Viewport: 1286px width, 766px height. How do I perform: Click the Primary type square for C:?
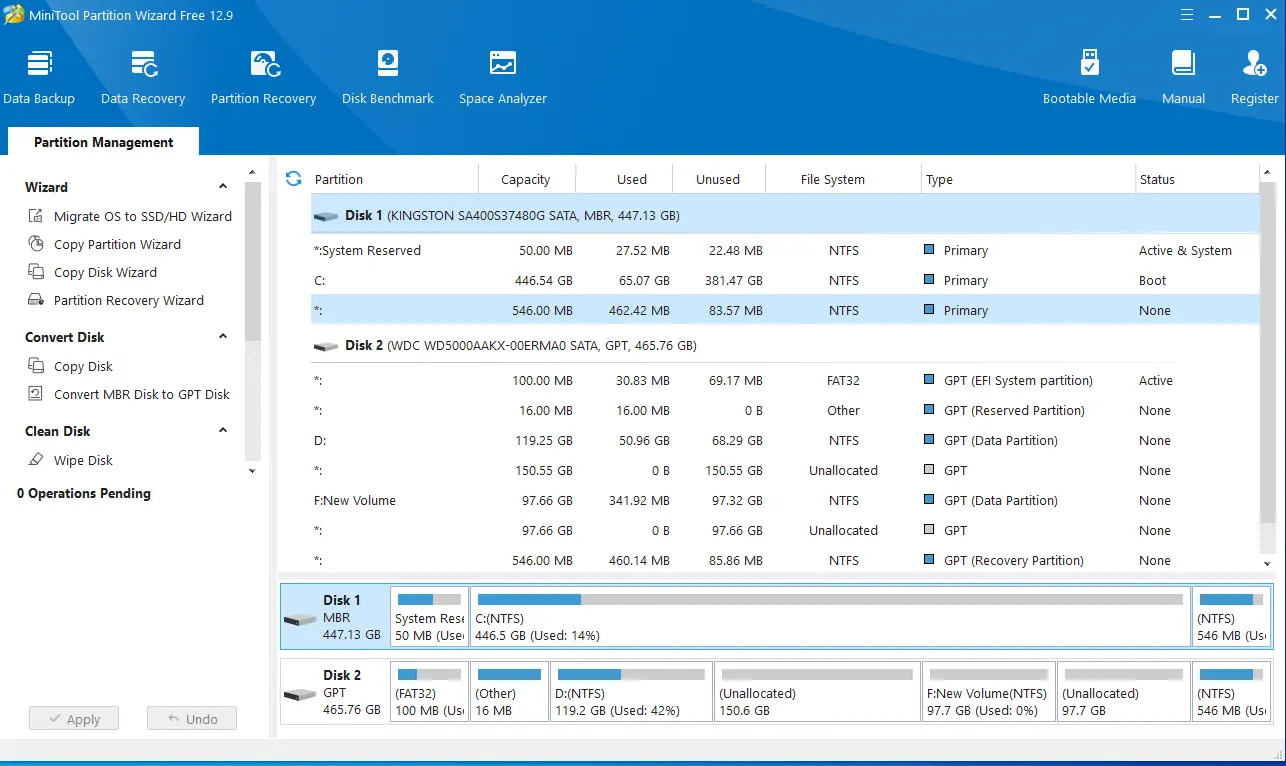click(x=930, y=280)
